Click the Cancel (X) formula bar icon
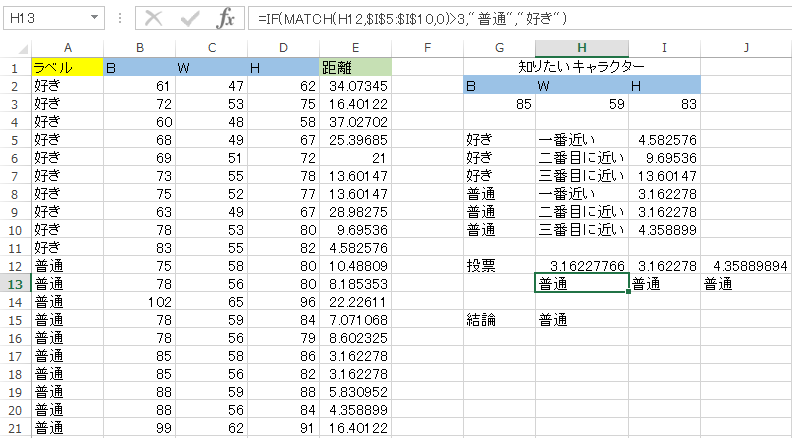Image resolution: width=792 pixels, height=438 pixels. pyautogui.click(x=154, y=19)
